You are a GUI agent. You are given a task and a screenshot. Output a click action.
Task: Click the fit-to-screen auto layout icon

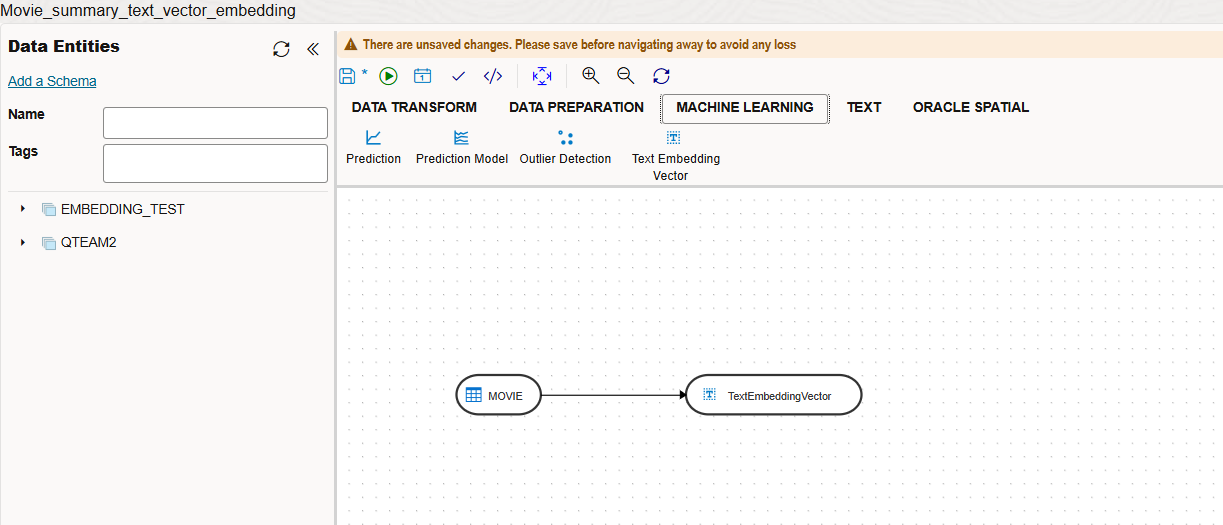[542, 76]
